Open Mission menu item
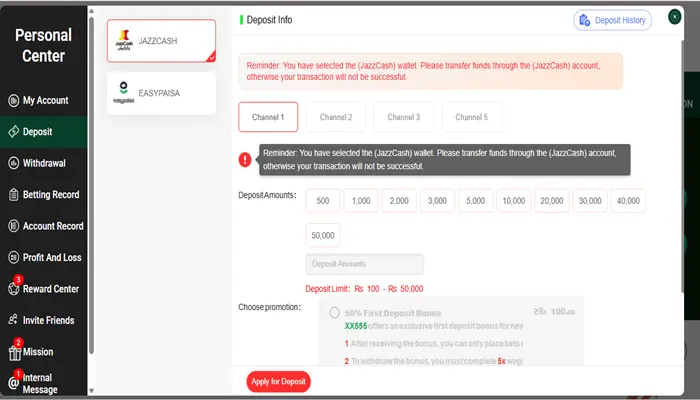 click(x=43, y=352)
